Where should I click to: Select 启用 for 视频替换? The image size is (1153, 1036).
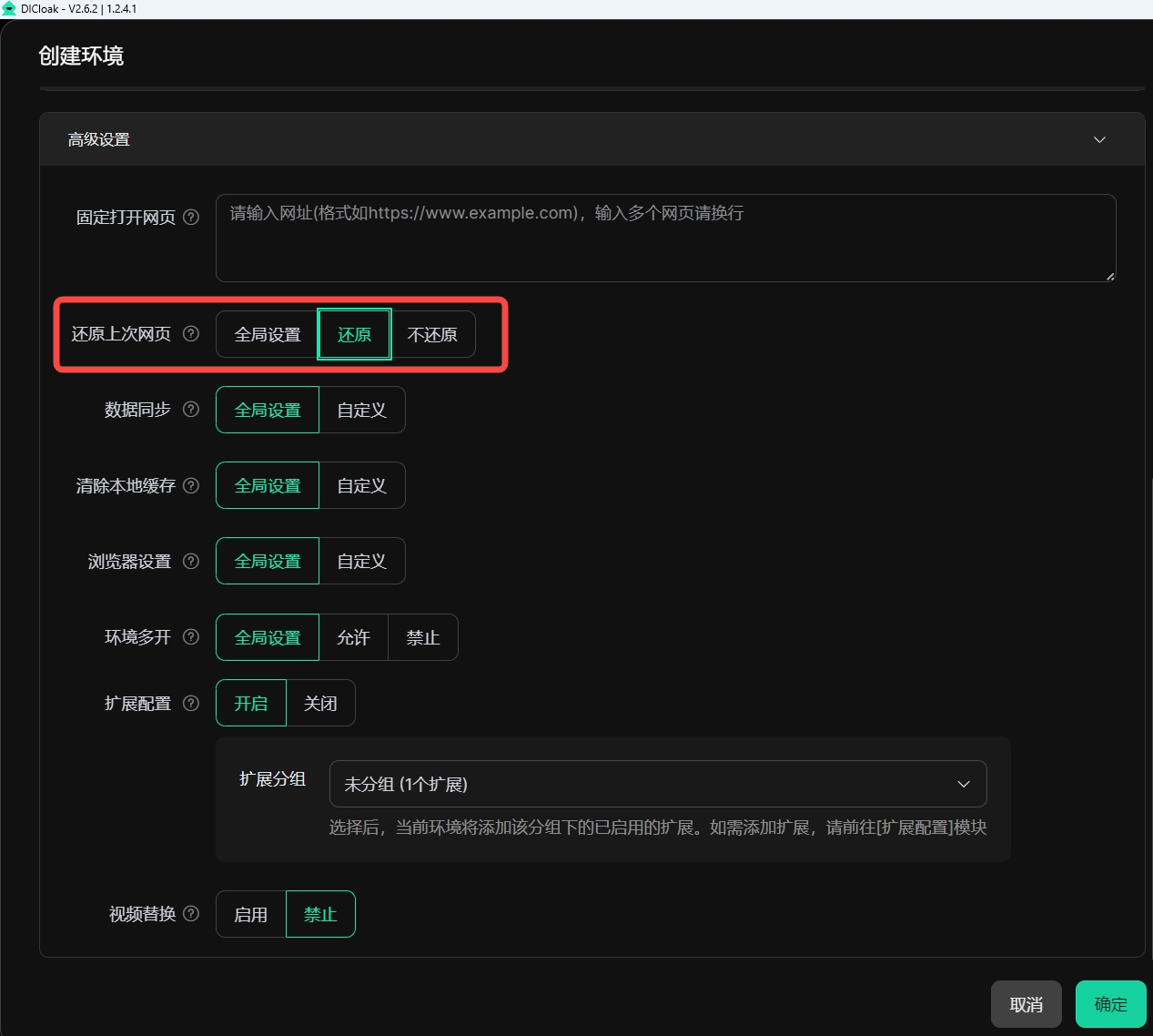(x=251, y=915)
